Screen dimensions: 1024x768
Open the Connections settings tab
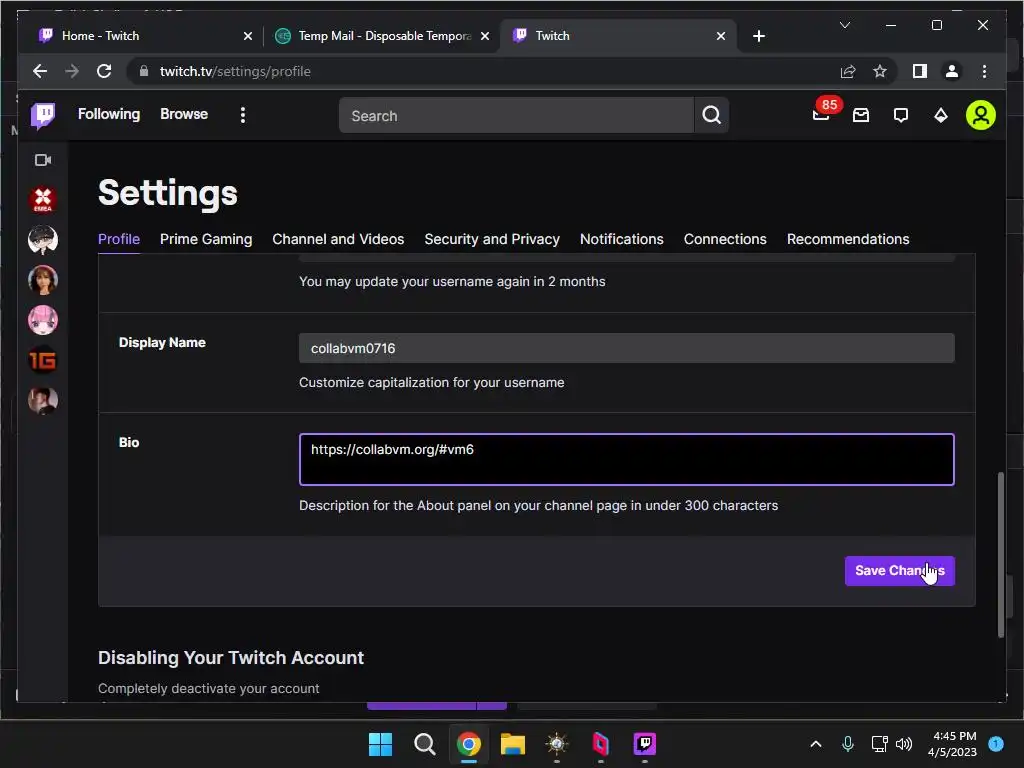[725, 239]
